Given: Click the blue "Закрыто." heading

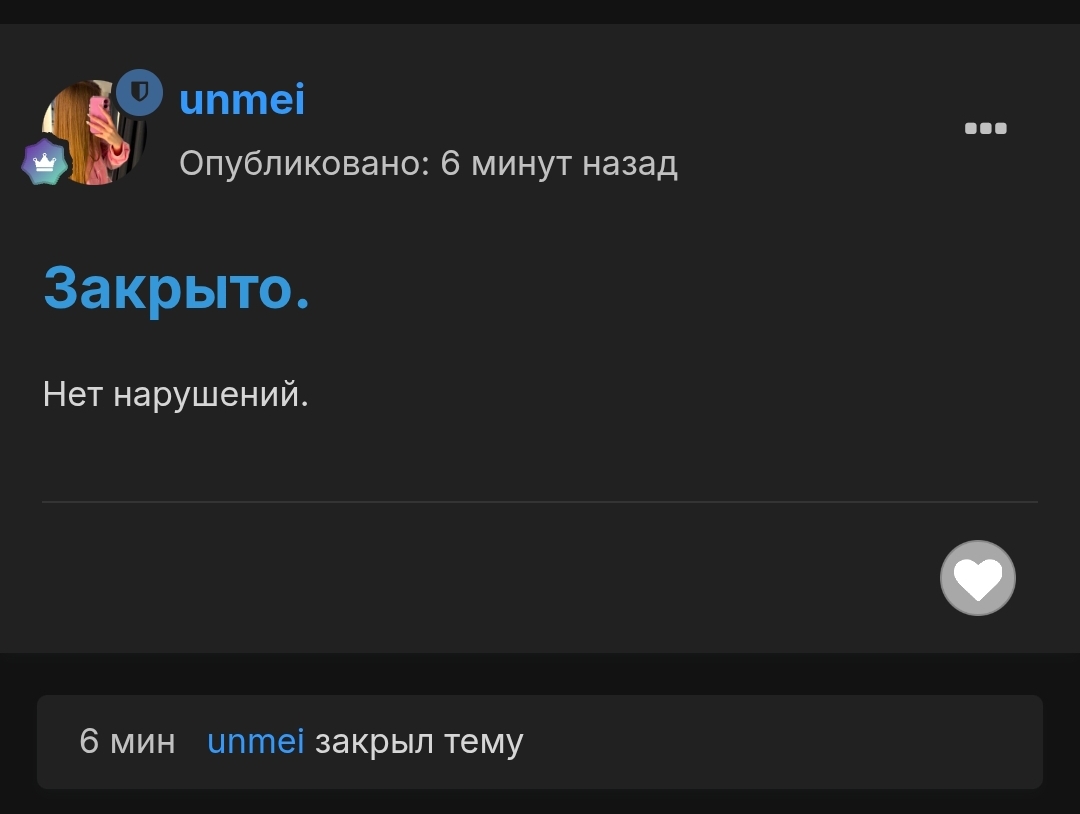Looking at the screenshot, I should tap(177, 289).
